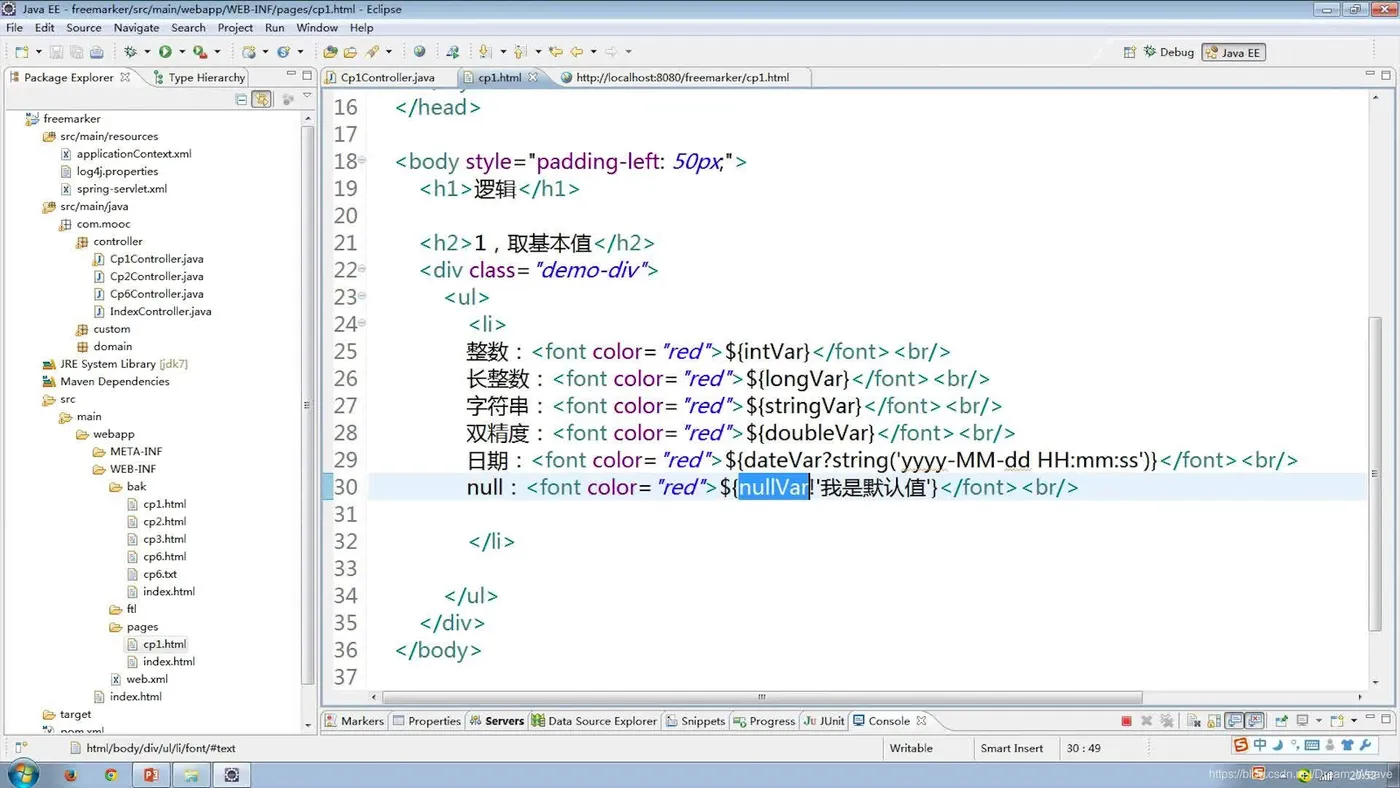This screenshot has height=788, width=1400.
Task: Open the Window menu
Action: (317, 28)
